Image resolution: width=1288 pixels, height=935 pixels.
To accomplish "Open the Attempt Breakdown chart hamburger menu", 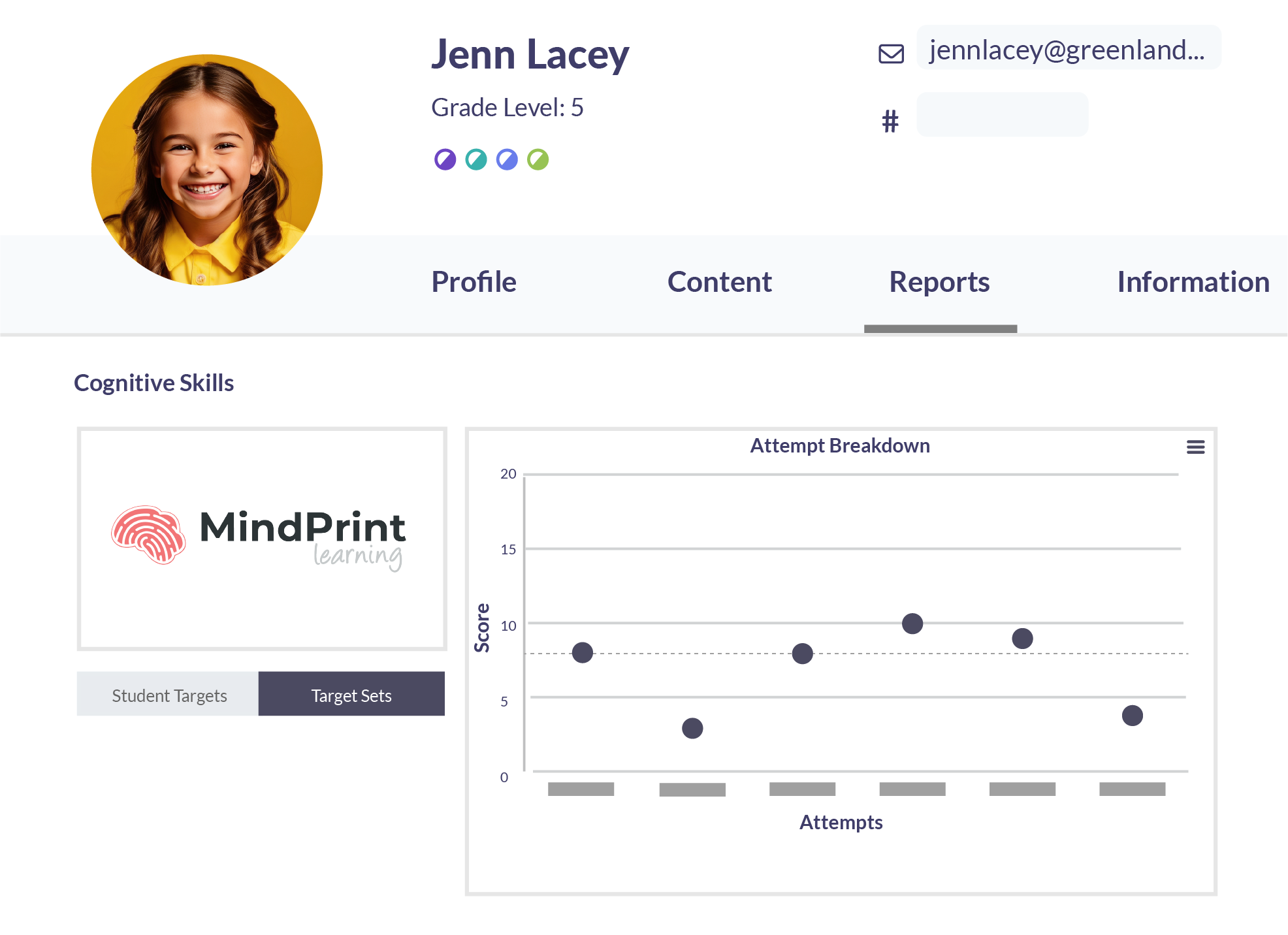I will click(x=1196, y=447).
